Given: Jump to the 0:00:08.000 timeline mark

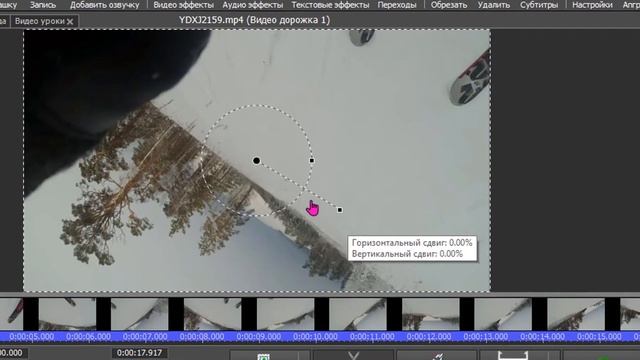Looking at the screenshot, I should click(x=202, y=337).
